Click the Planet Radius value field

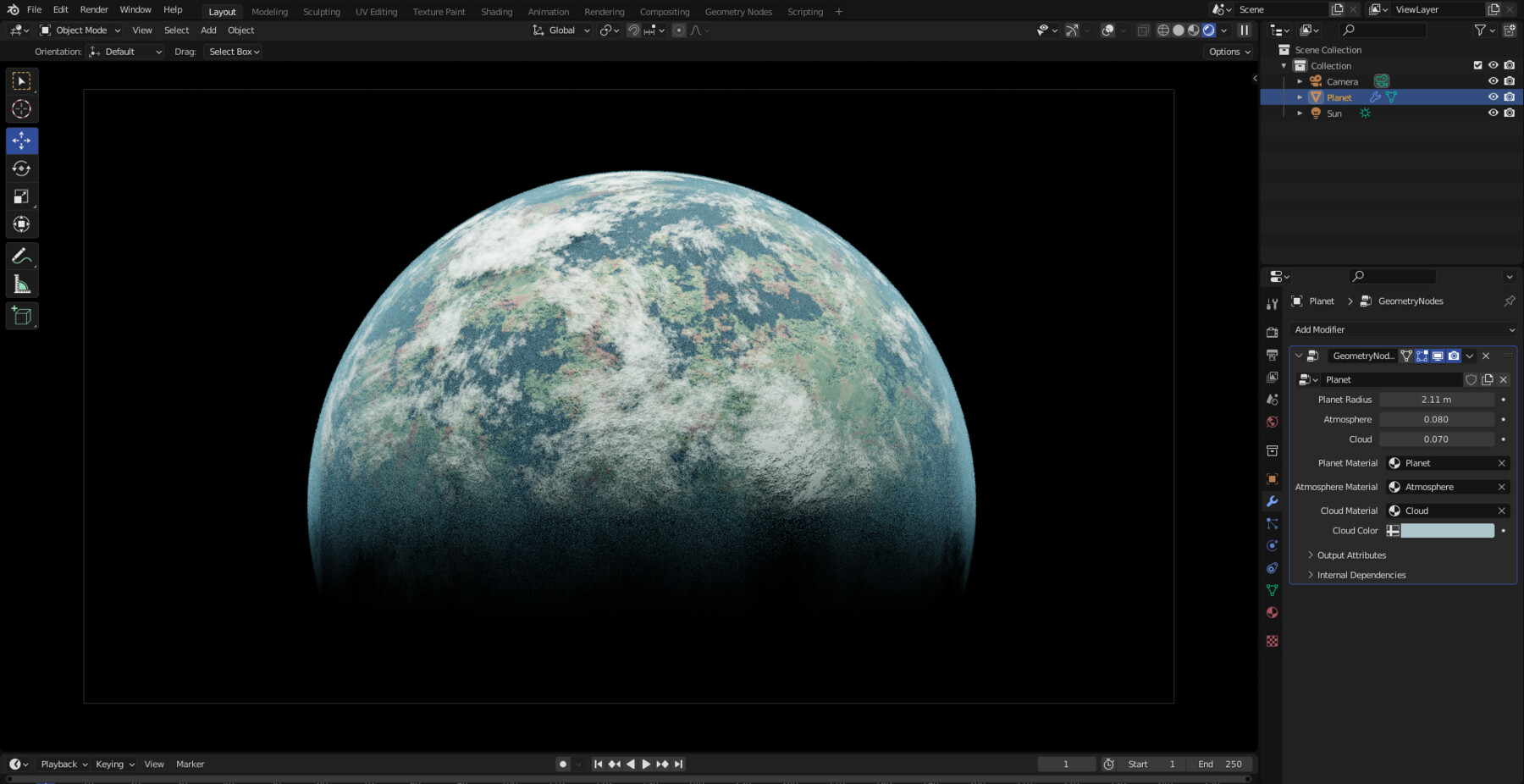click(1435, 399)
